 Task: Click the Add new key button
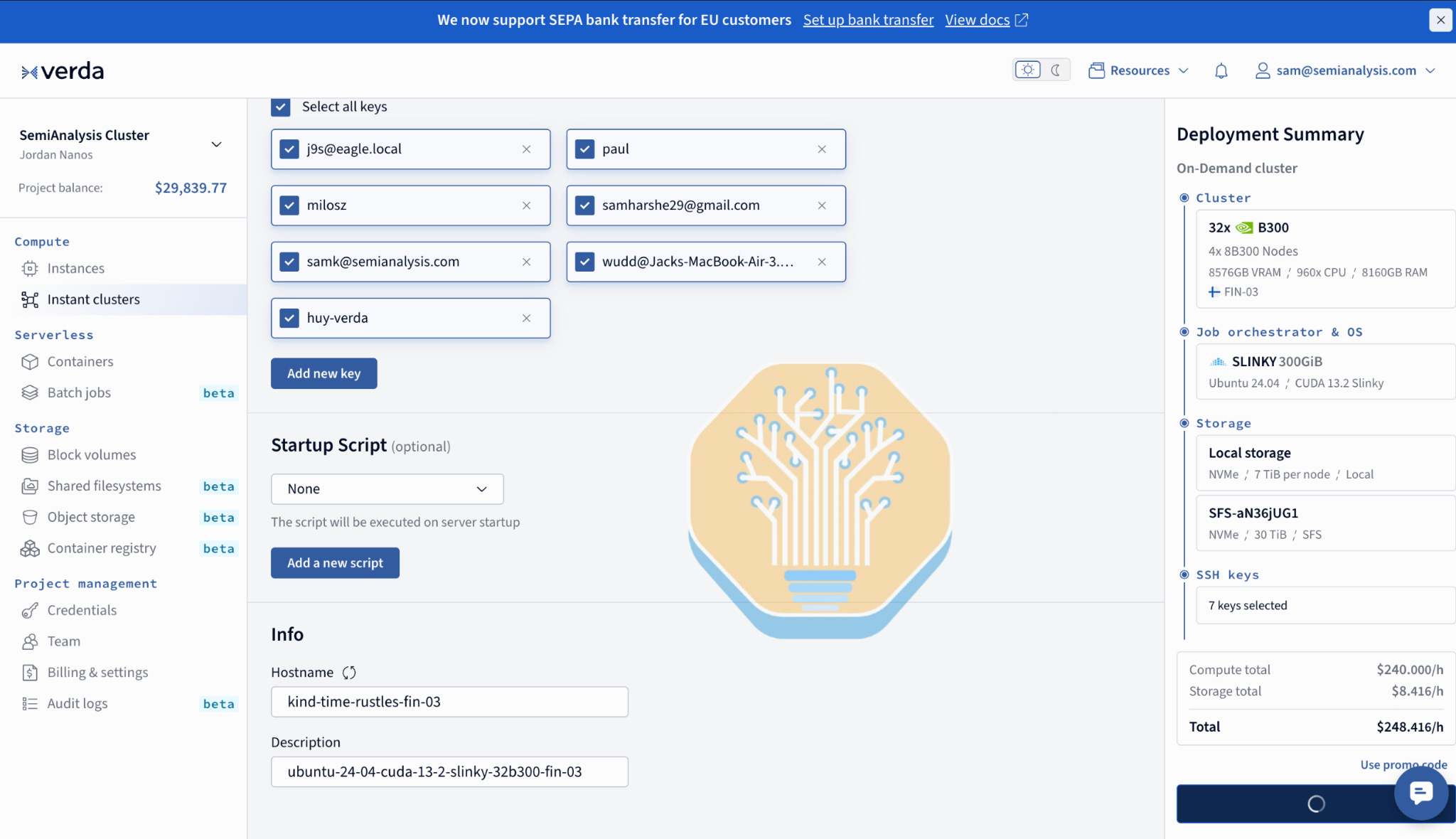tap(323, 374)
